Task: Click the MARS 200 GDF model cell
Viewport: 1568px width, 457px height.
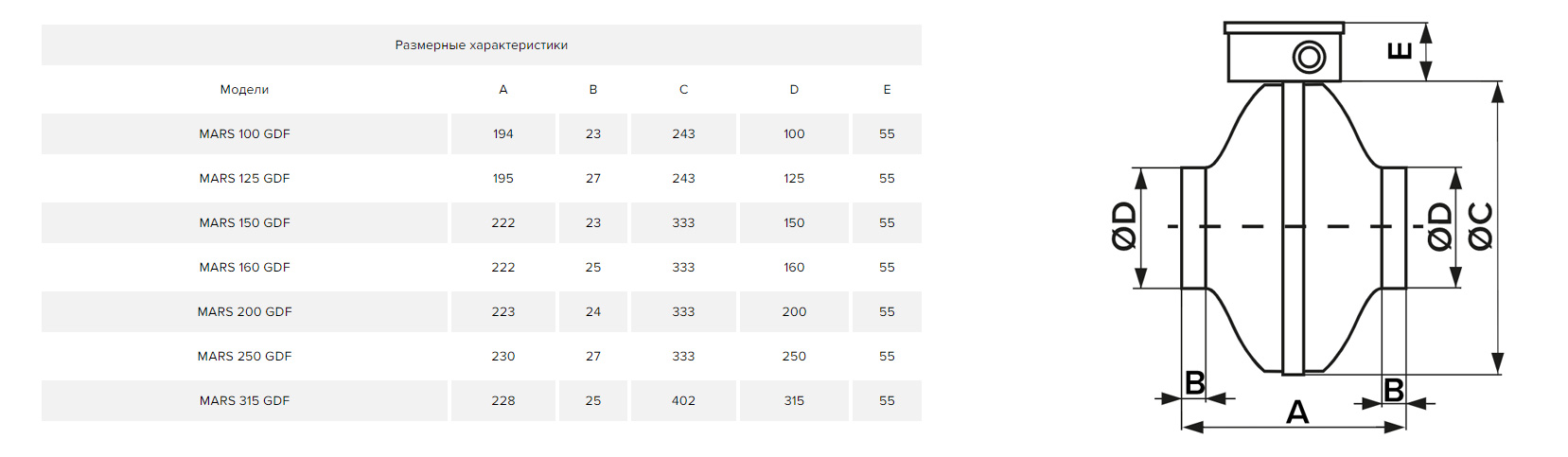Action: coord(244,312)
